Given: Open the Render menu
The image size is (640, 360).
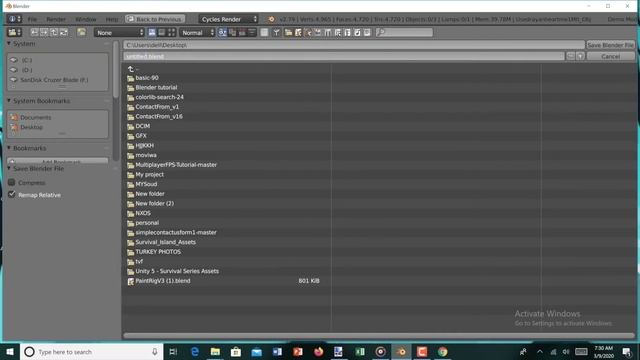Looking at the screenshot, I should coord(56,19).
